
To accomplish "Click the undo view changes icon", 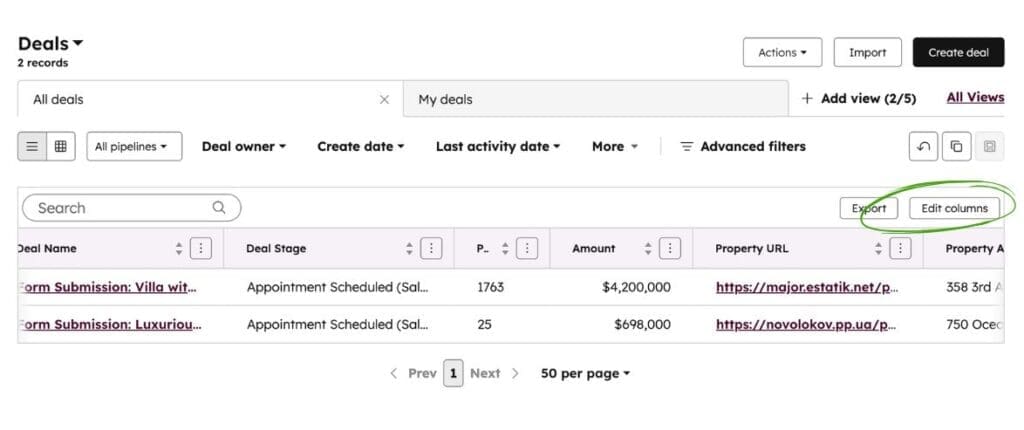I will click(x=923, y=146).
